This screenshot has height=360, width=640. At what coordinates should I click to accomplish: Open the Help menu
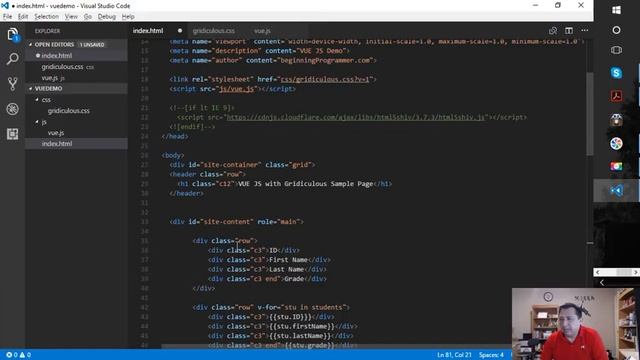(128, 17)
